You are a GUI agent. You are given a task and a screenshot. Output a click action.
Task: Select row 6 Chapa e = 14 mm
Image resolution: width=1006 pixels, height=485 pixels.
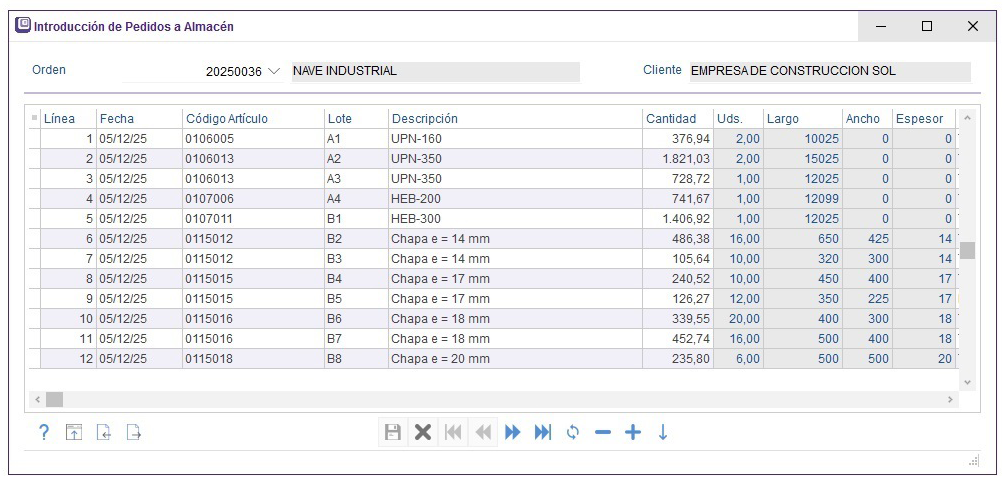440,239
